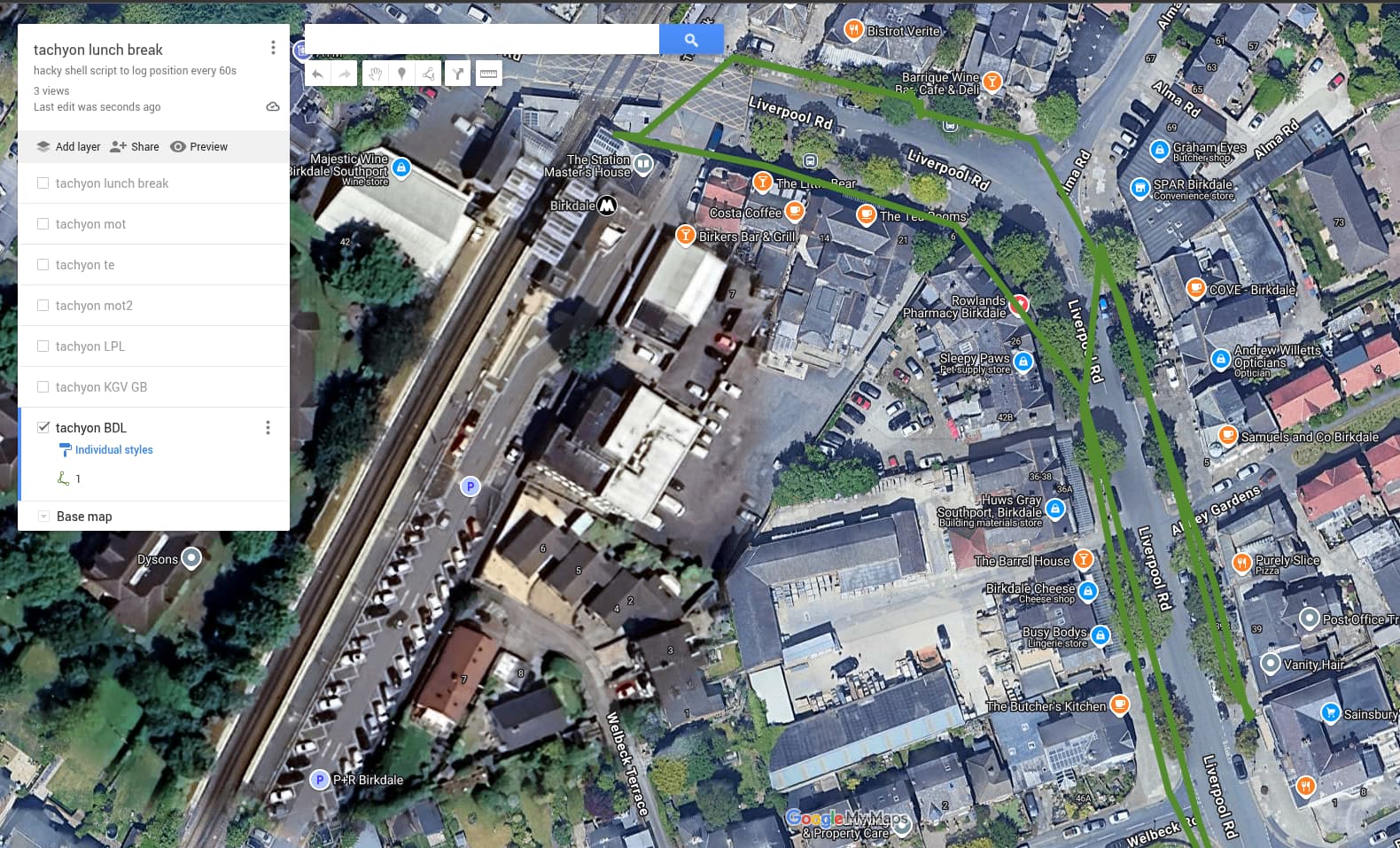Click Birkdale Cheese shop marker
The image size is (1400, 848).
(x=1088, y=591)
